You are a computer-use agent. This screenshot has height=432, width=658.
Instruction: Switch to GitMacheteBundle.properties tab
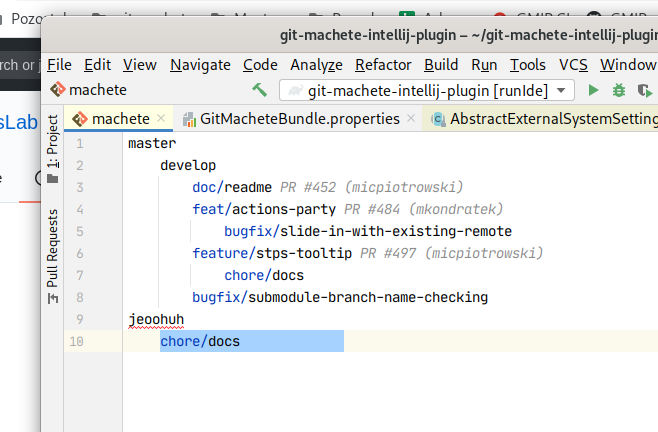298,119
